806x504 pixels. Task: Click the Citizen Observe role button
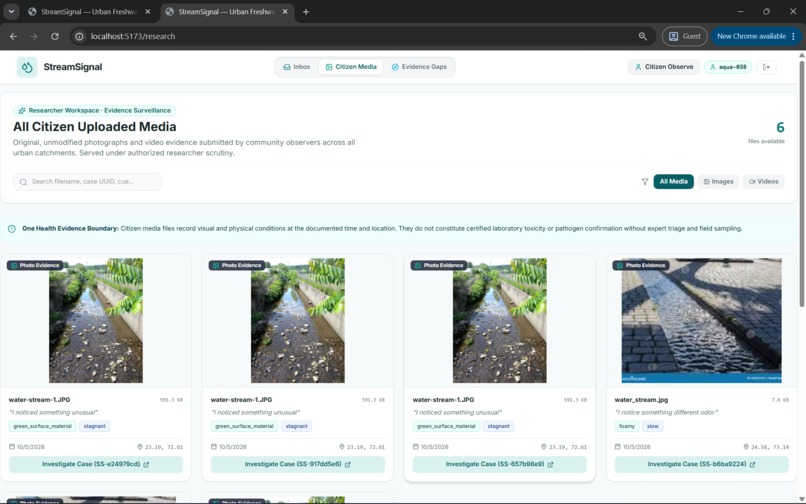click(x=664, y=67)
